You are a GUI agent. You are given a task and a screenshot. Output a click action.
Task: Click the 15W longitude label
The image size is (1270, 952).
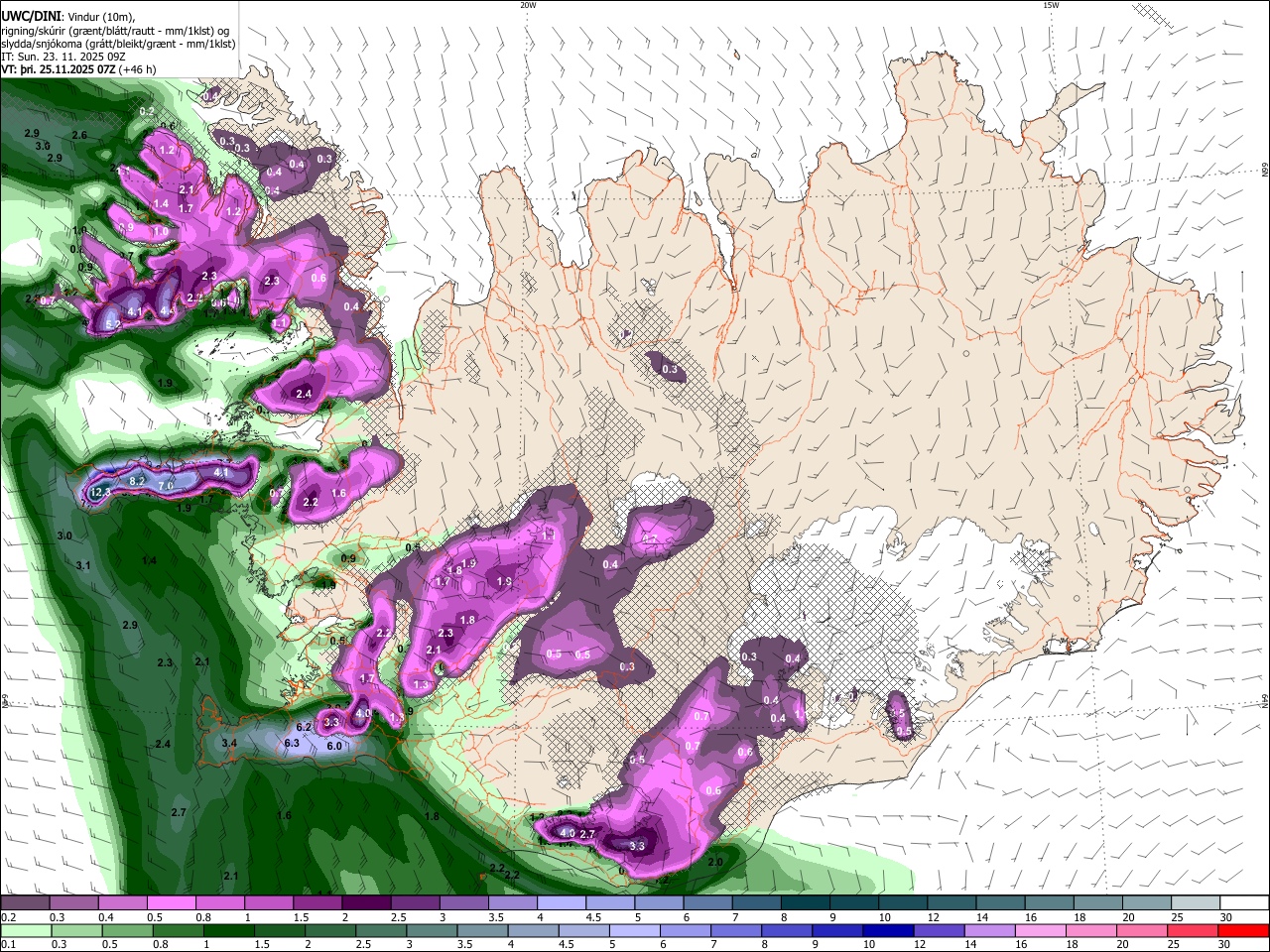(1051, 5)
